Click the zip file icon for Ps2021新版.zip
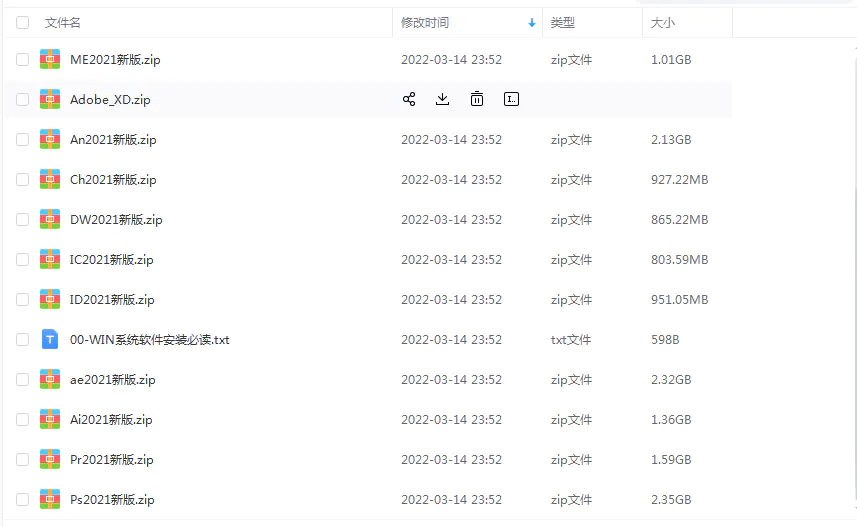Image resolution: width=857 pixels, height=527 pixels. tap(50, 499)
